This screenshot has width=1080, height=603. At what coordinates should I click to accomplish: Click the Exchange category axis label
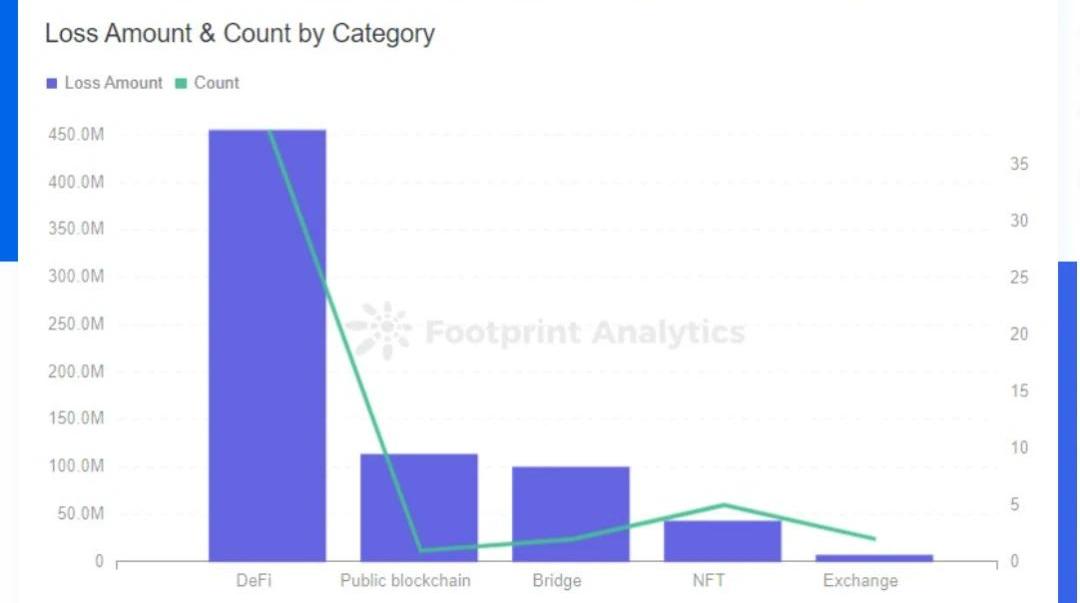tap(860, 580)
